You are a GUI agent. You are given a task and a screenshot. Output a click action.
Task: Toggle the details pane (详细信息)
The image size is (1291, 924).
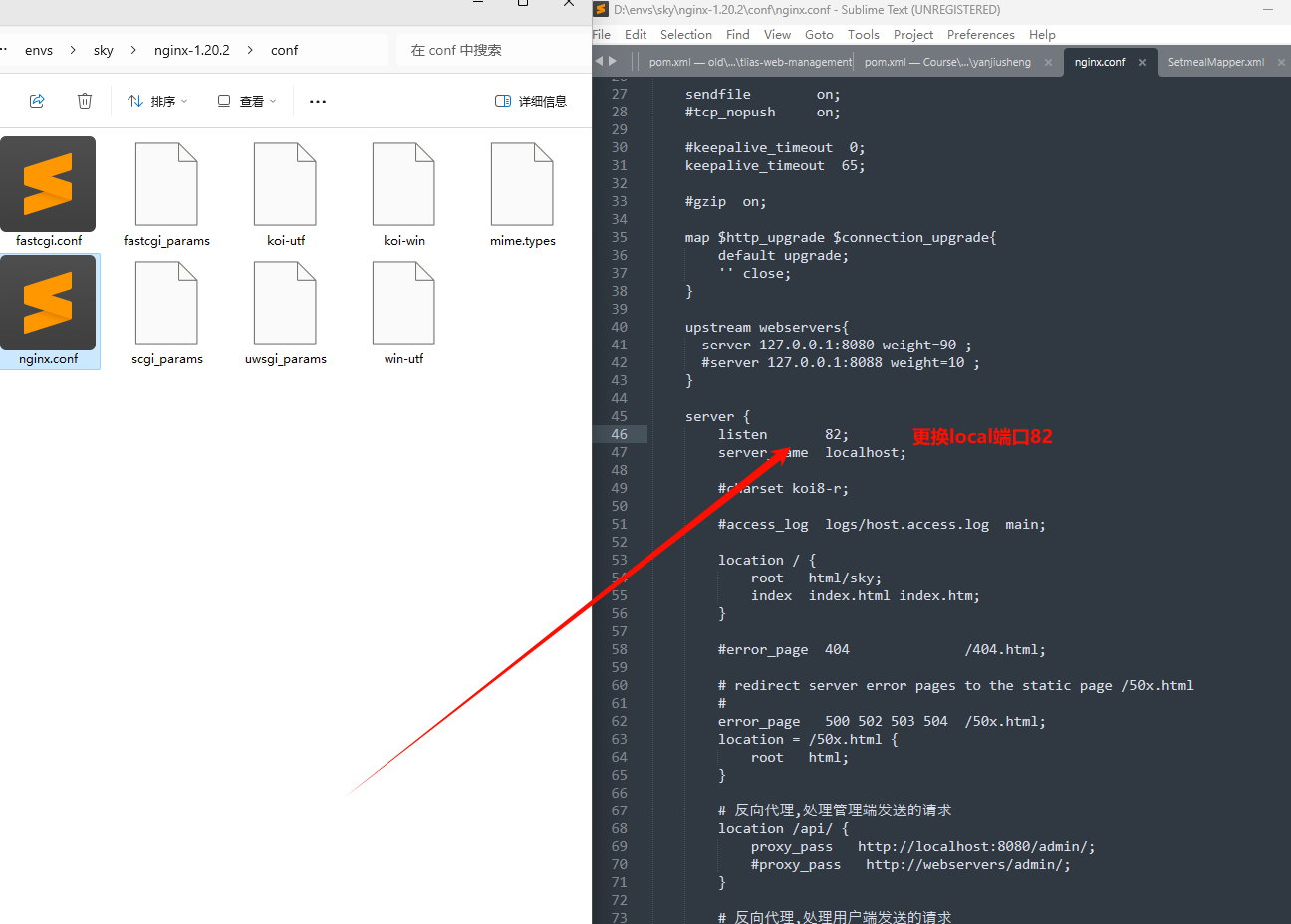pyautogui.click(x=531, y=101)
